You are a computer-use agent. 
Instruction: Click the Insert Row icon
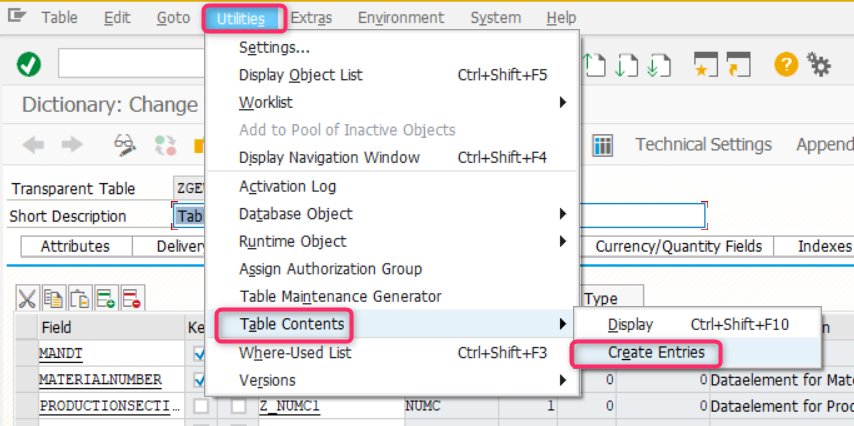(x=105, y=297)
